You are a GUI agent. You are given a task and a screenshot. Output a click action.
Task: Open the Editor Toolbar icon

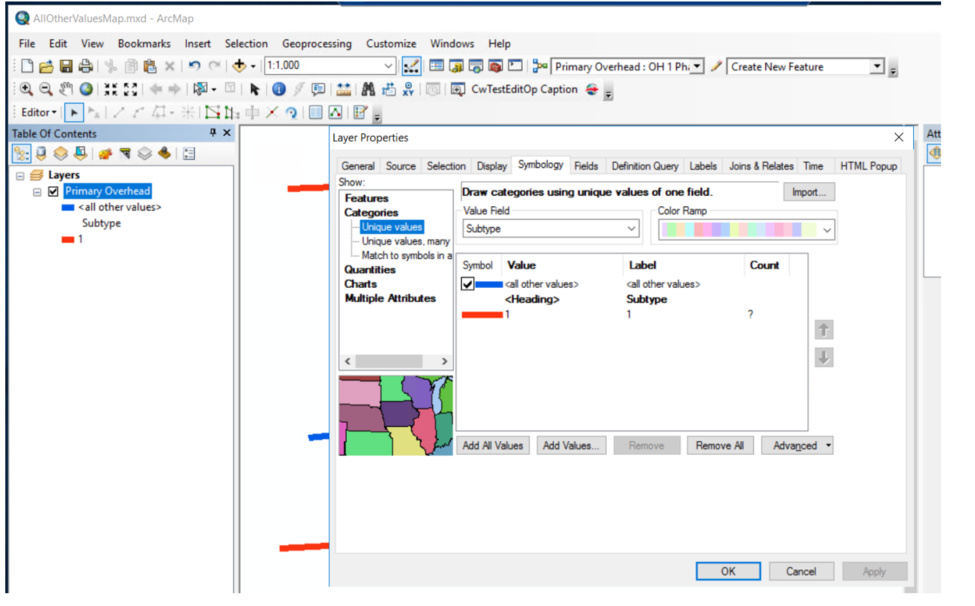coord(411,66)
